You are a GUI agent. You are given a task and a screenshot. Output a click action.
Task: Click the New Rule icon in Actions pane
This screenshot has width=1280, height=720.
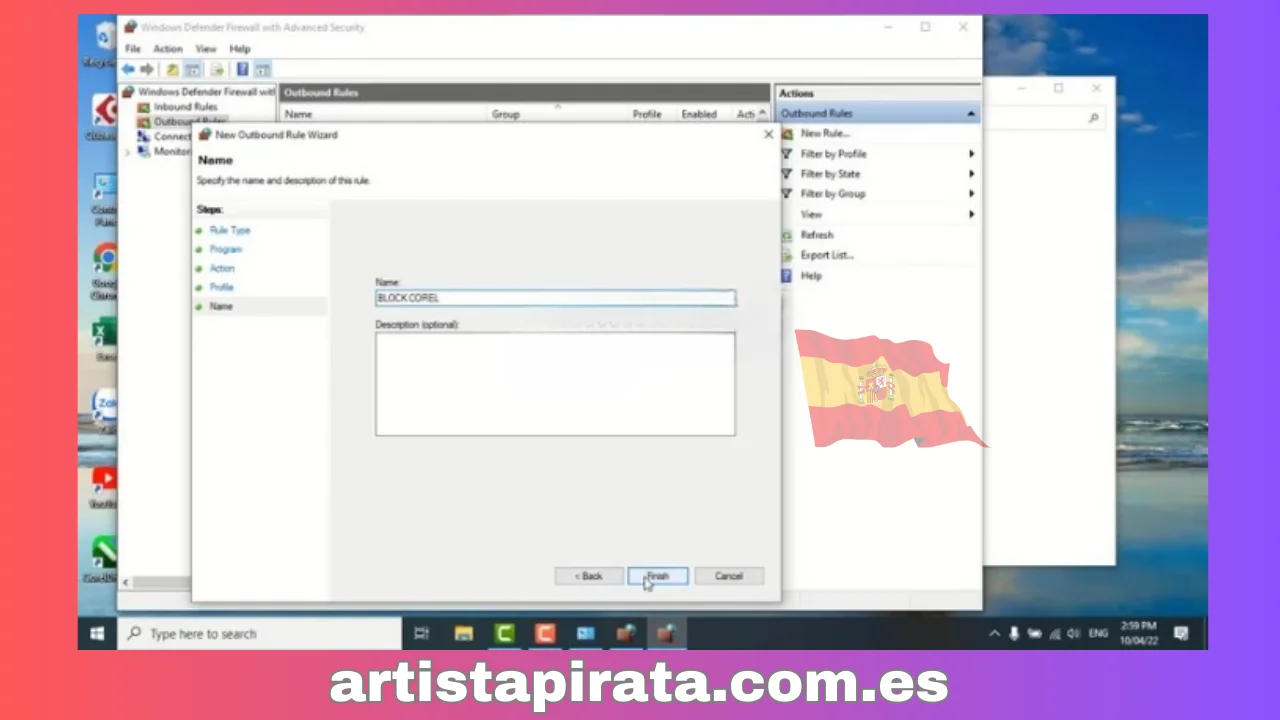(787, 133)
